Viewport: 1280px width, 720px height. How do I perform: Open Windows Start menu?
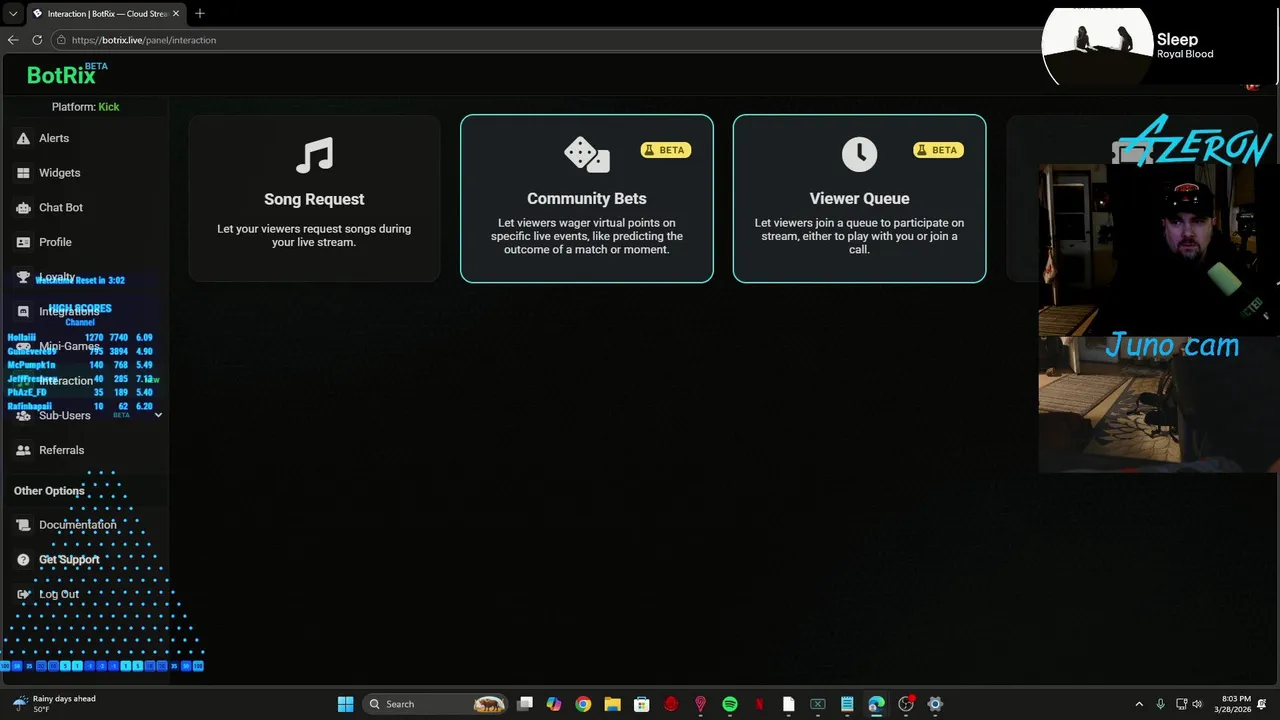345,704
